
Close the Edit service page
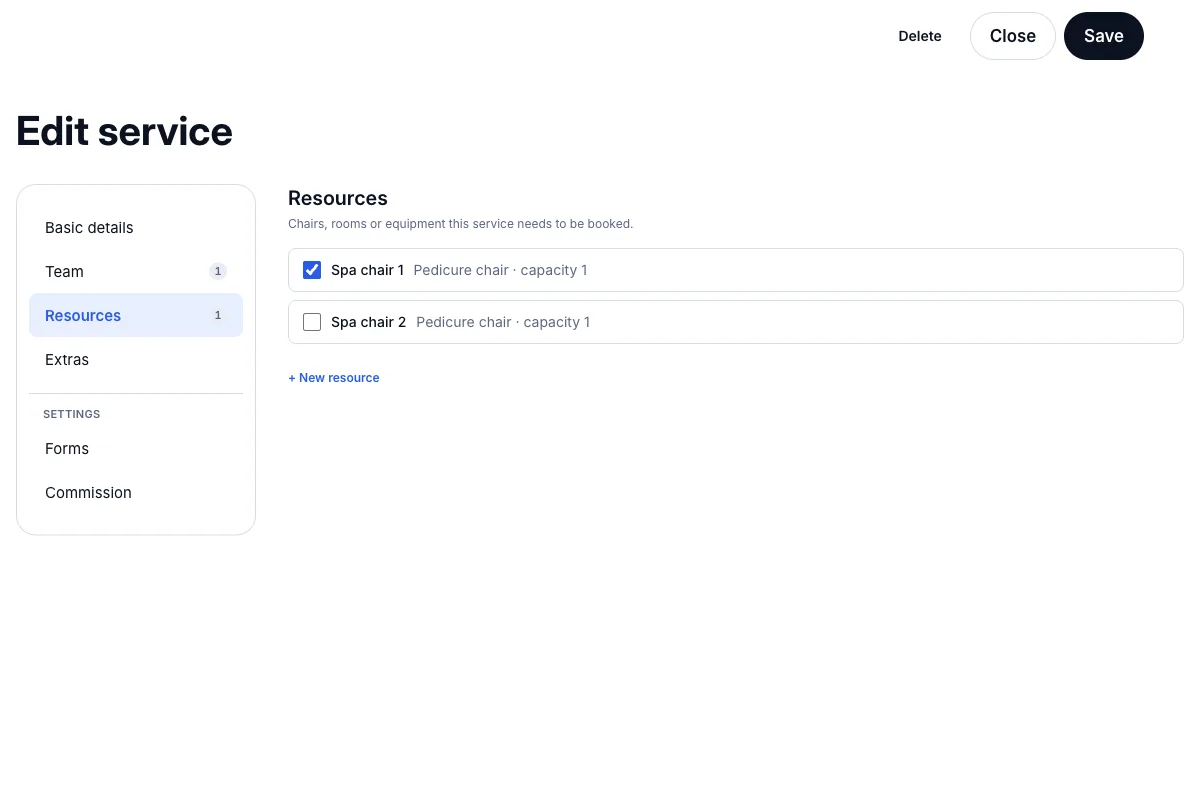click(1013, 36)
